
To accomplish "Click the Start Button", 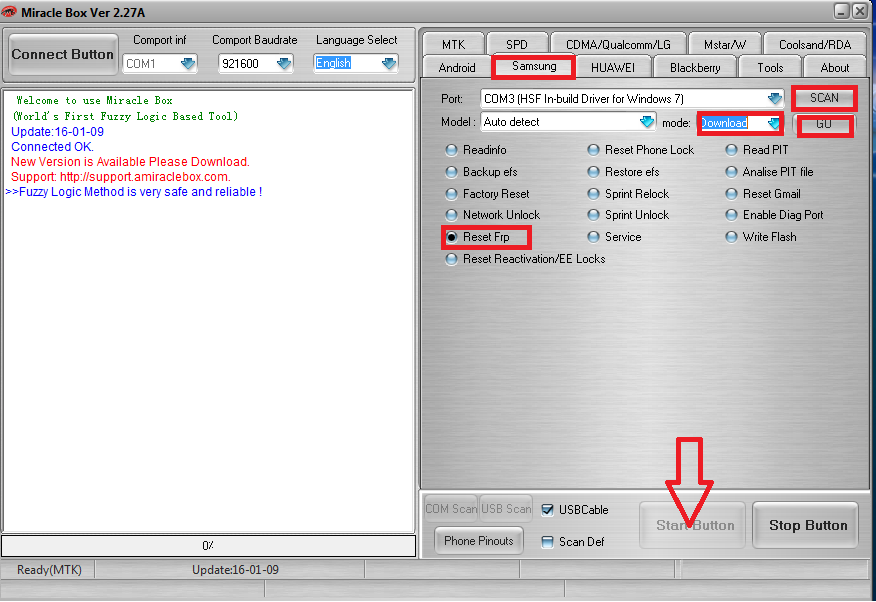I will coord(693,525).
